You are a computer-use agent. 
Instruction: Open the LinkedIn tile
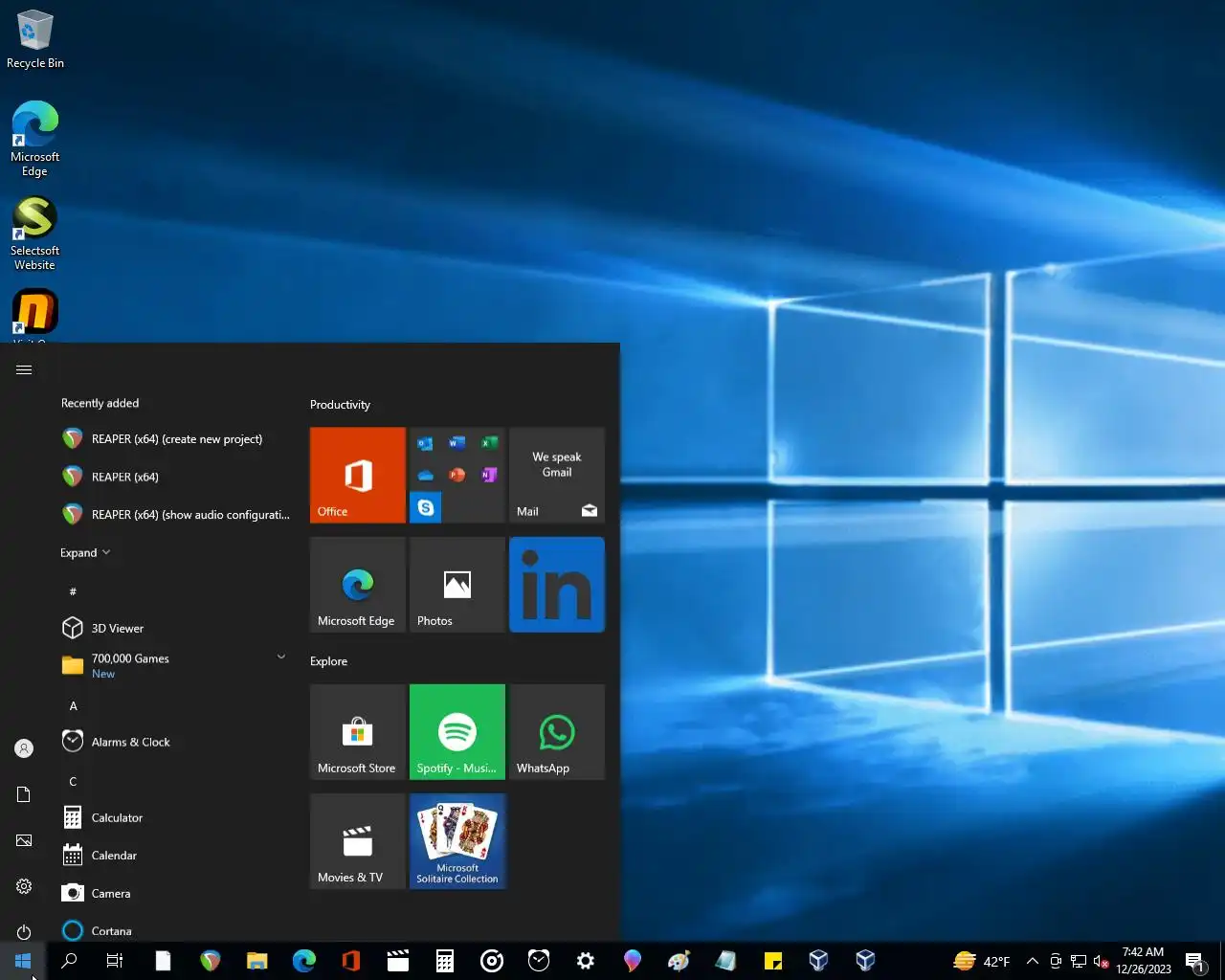click(x=557, y=585)
